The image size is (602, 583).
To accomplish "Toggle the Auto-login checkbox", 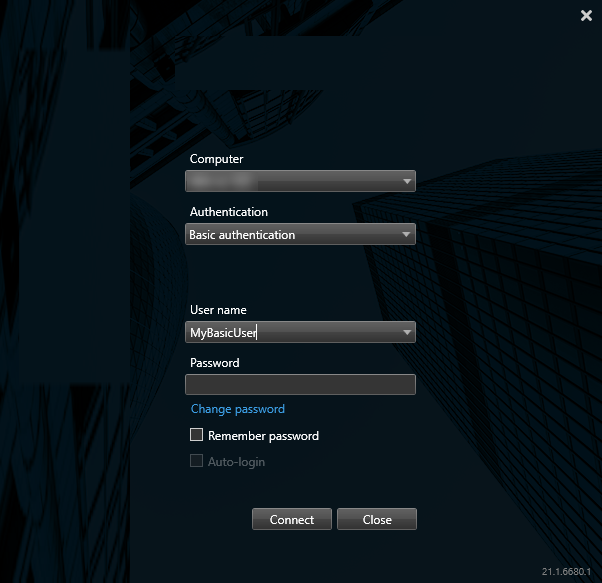I will coord(197,461).
